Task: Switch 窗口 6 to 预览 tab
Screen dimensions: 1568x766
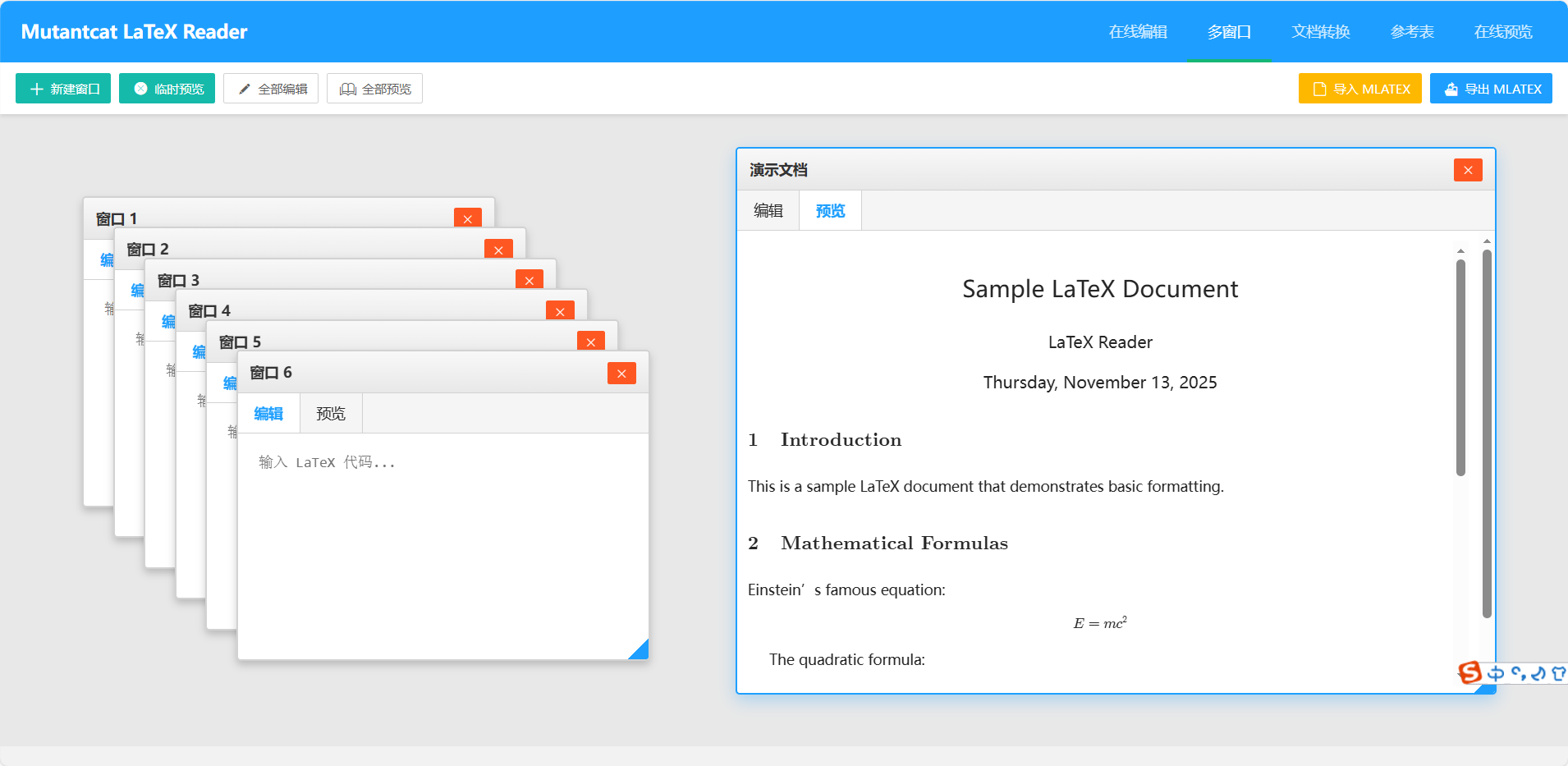Action: click(331, 414)
